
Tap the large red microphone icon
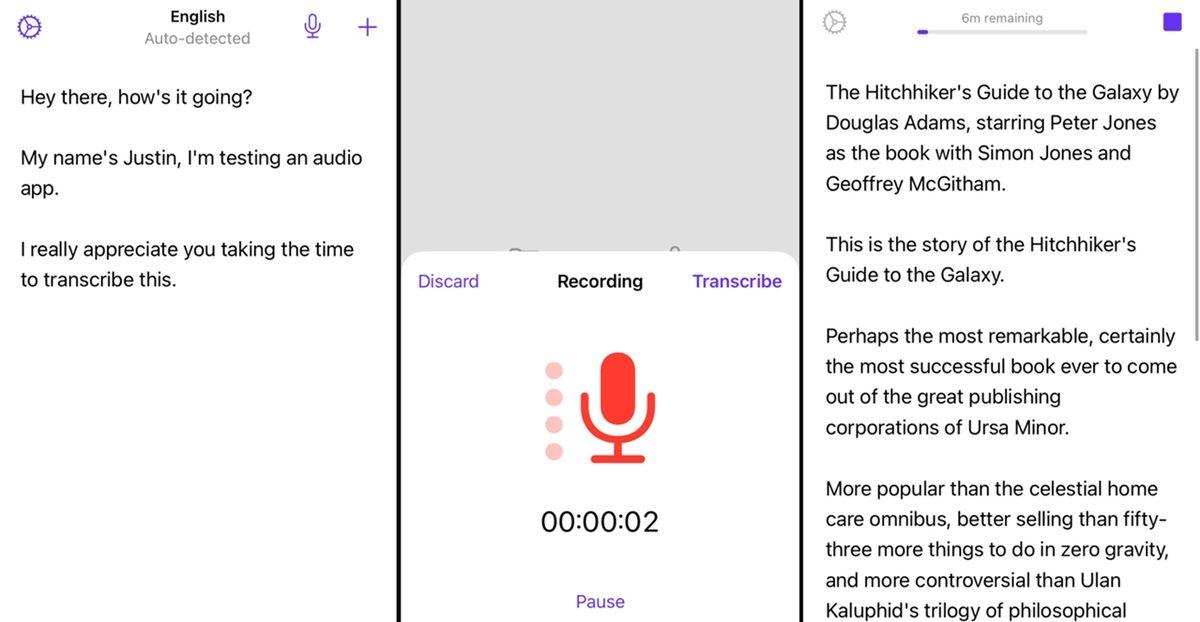[620, 407]
